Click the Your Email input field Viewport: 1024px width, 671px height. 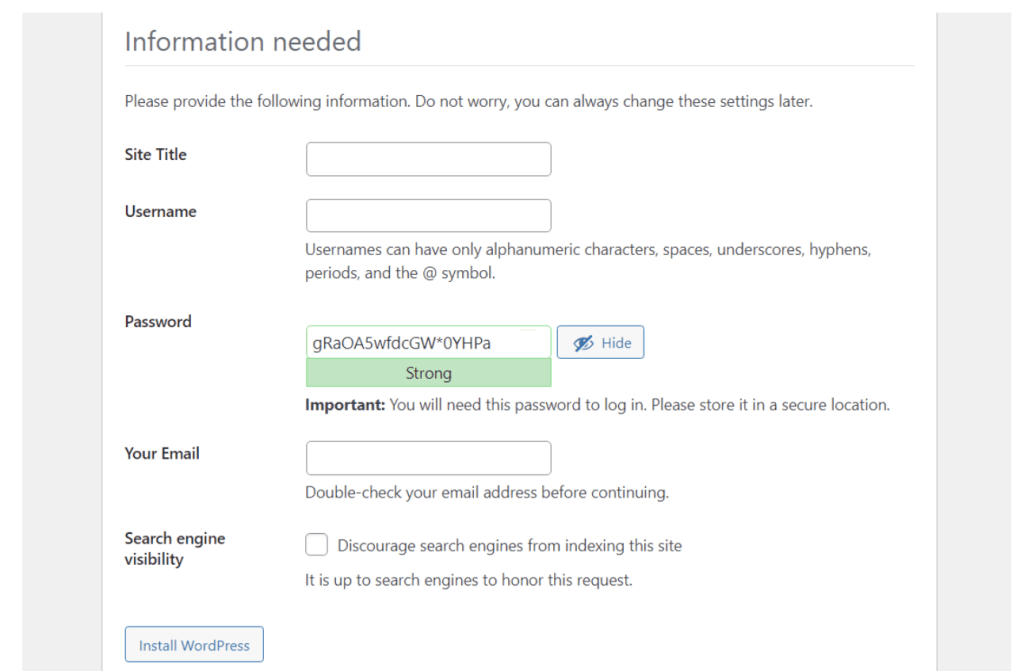click(x=428, y=457)
